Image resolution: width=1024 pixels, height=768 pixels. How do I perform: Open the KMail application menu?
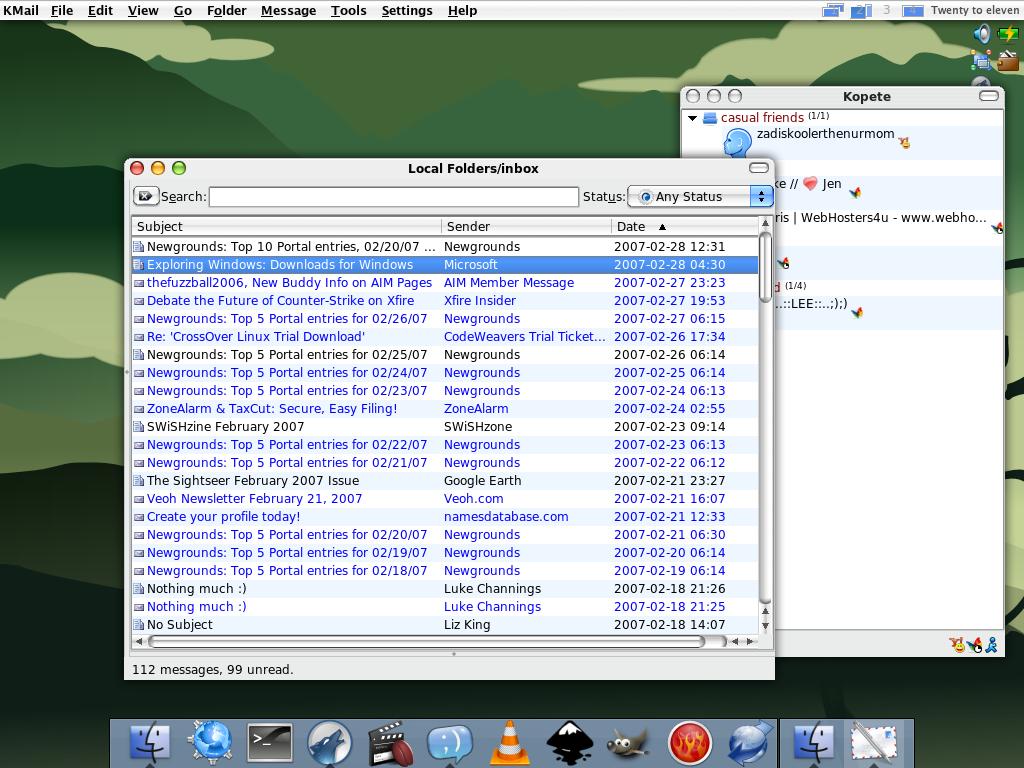click(21, 10)
